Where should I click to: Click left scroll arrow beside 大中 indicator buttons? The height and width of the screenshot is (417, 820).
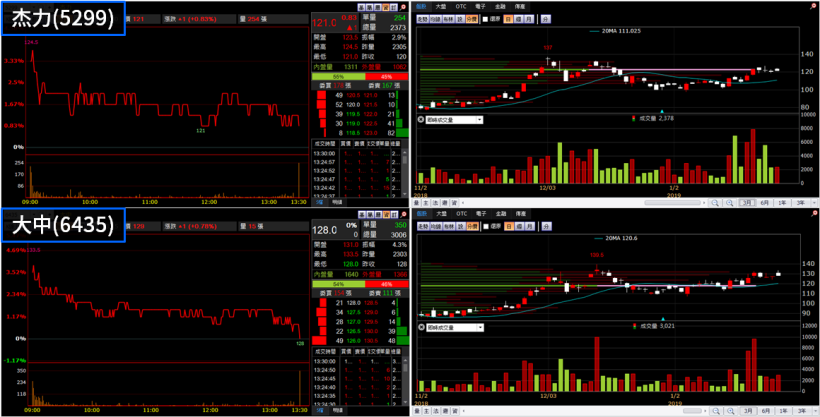[463, 411]
